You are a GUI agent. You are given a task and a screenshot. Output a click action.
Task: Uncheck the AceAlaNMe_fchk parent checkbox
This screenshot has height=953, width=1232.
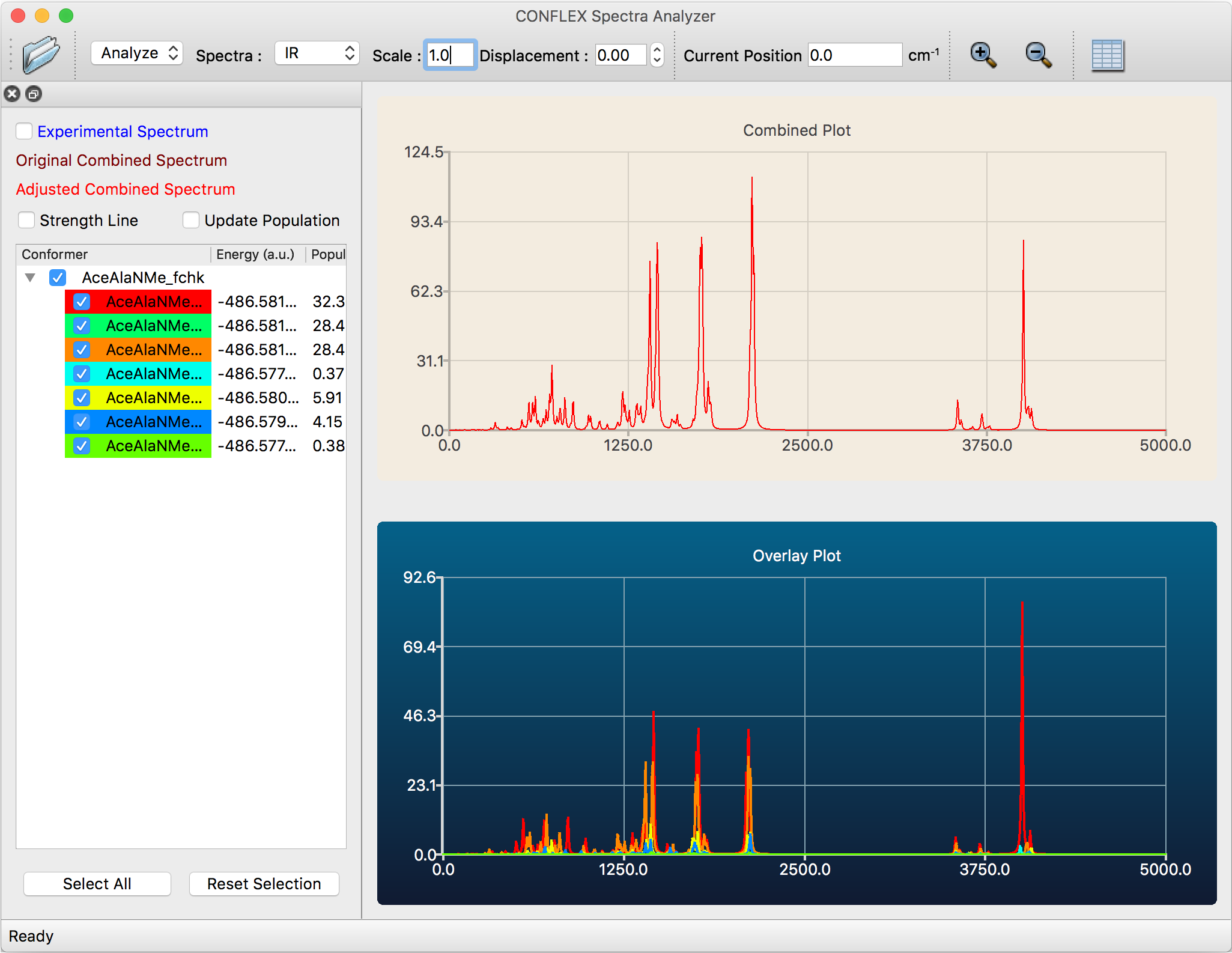(x=58, y=278)
